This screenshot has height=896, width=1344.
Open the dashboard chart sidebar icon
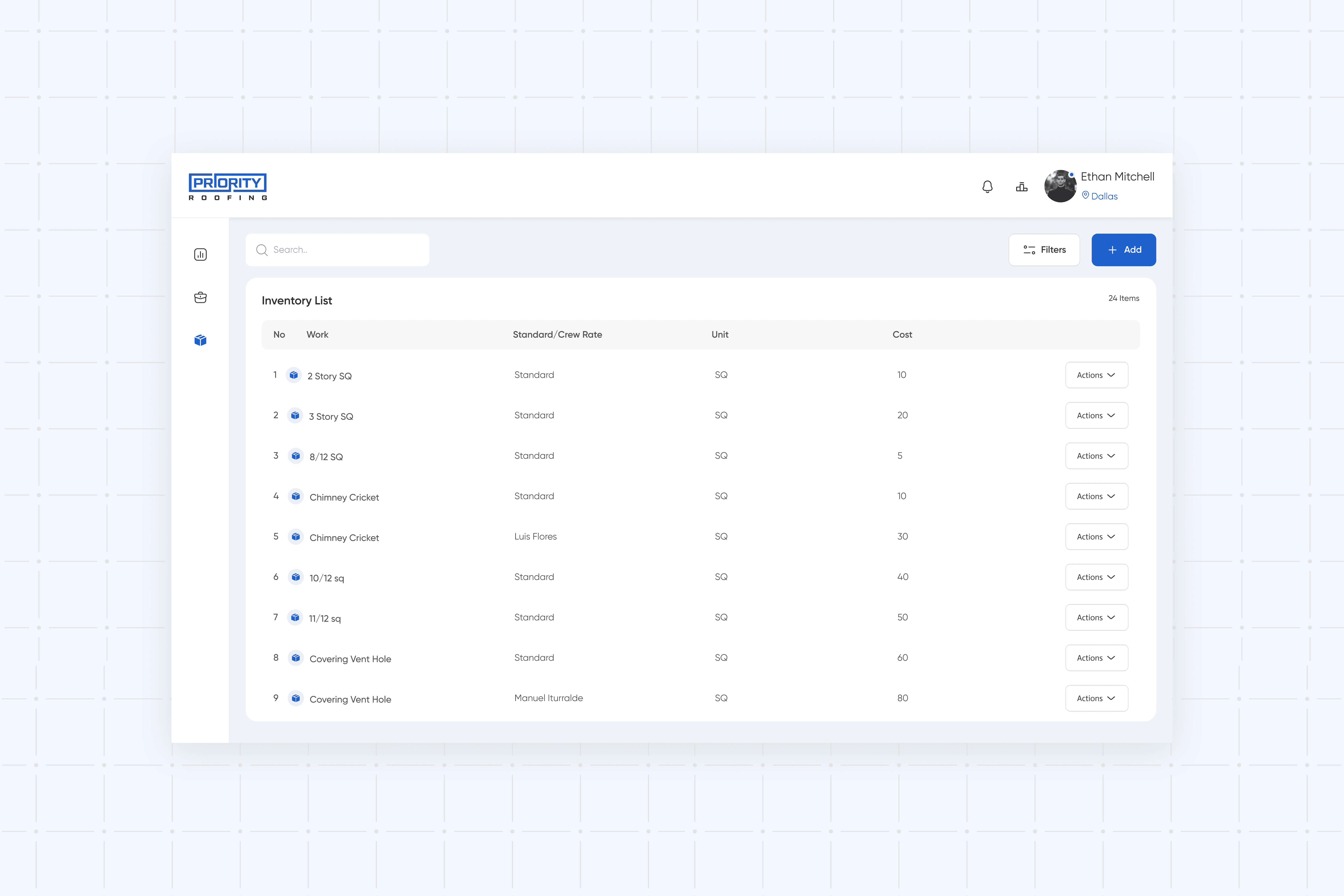point(201,254)
